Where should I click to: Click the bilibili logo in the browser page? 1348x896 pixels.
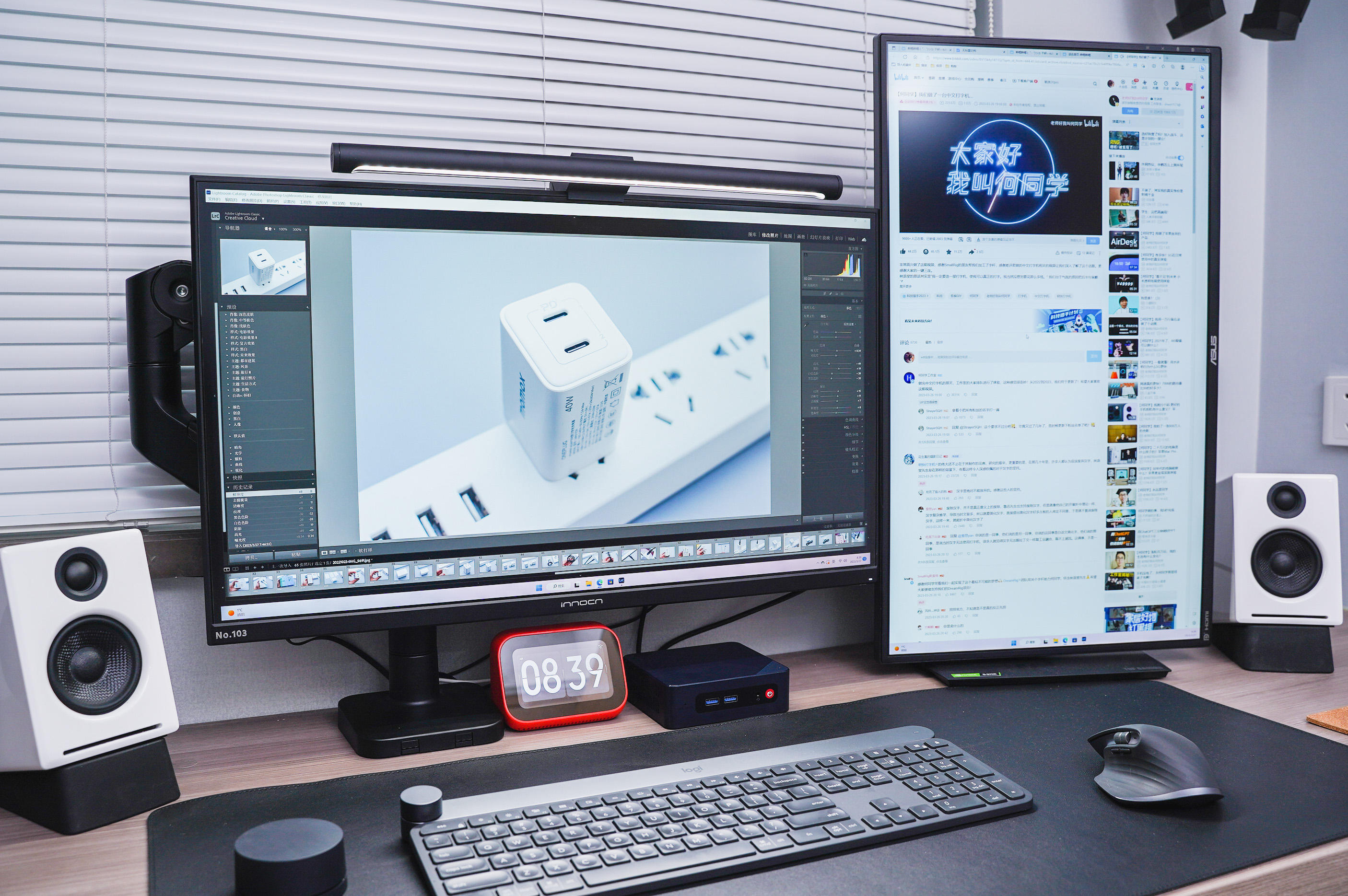[902, 77]
